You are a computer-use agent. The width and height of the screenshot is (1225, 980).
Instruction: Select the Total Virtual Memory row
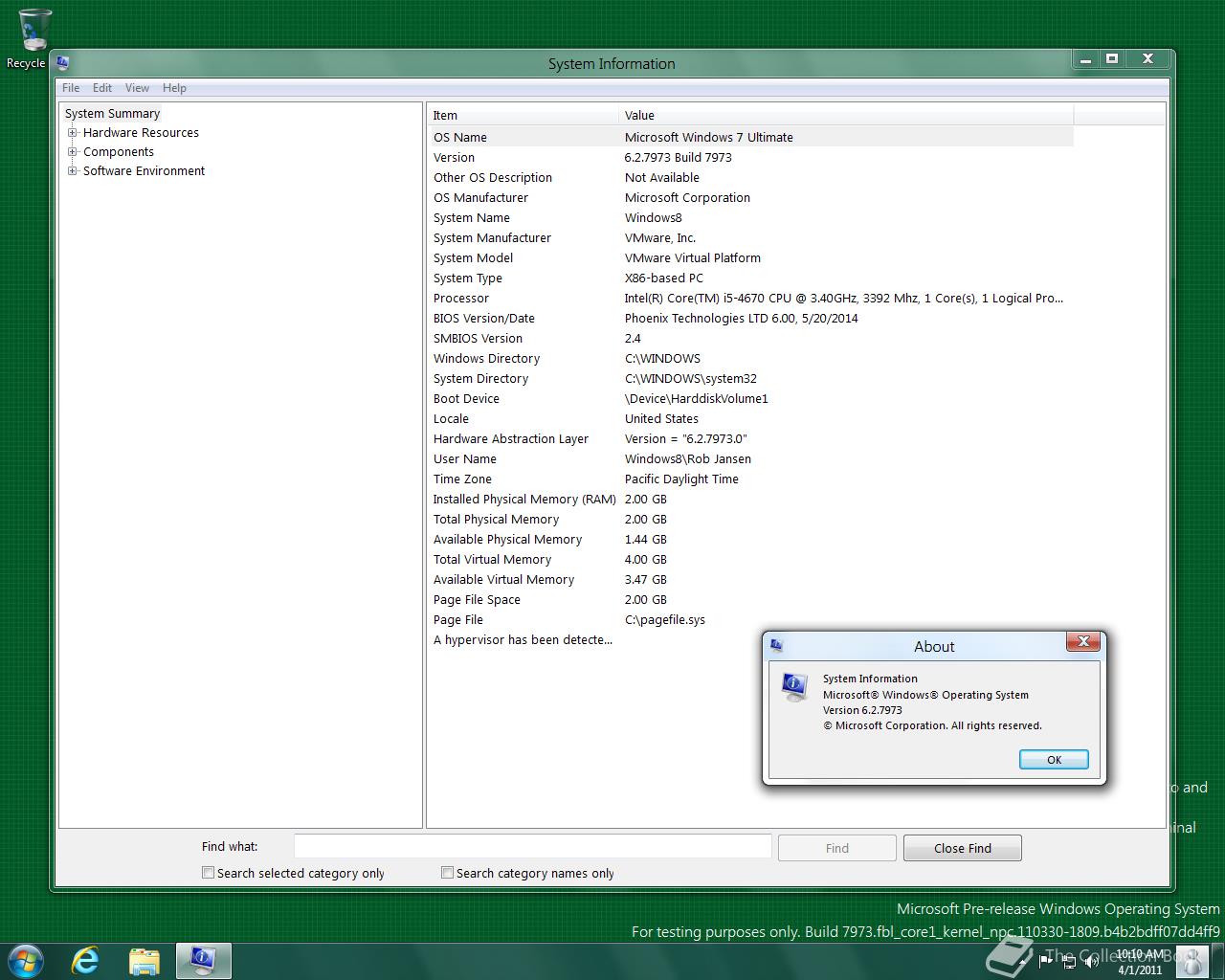(751, 559)
